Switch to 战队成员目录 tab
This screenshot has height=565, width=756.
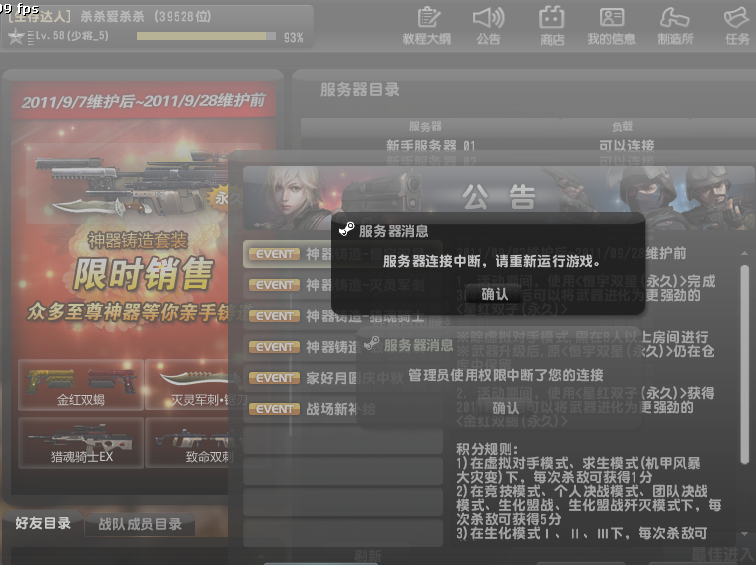(x=140, y=524)
